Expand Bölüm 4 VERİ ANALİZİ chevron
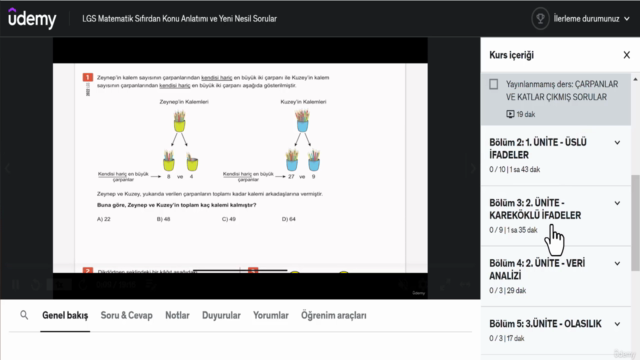Screen dimensions: 640x360 (617, 263)
